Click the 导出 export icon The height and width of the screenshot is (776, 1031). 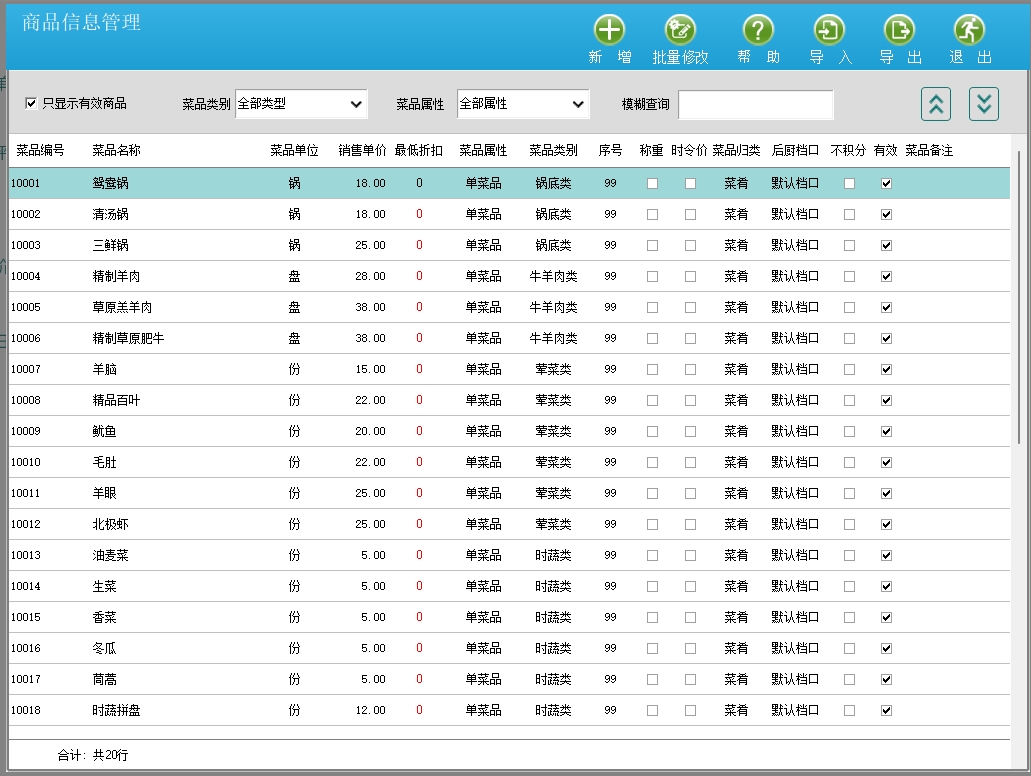(x=899, y=30)
